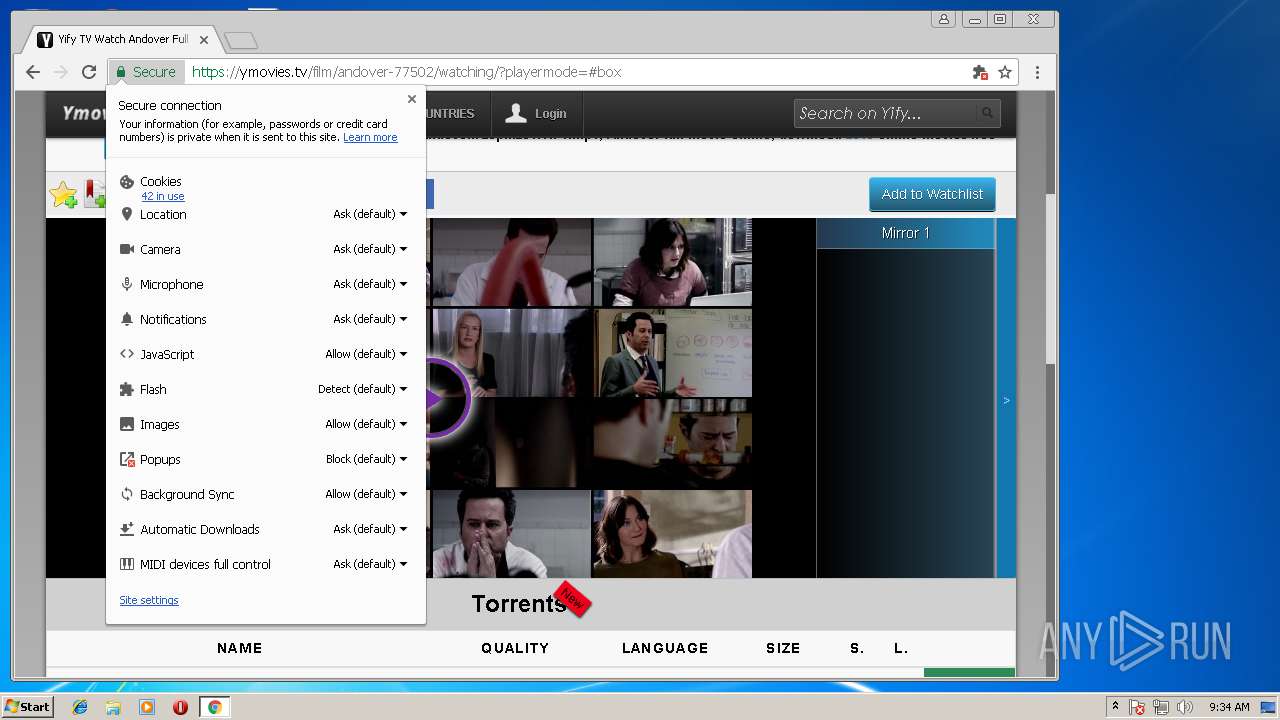Expand the side panel arrow beside Mirror
The width and height of the screenshot is (1280, 720).
coord(1006,400)
